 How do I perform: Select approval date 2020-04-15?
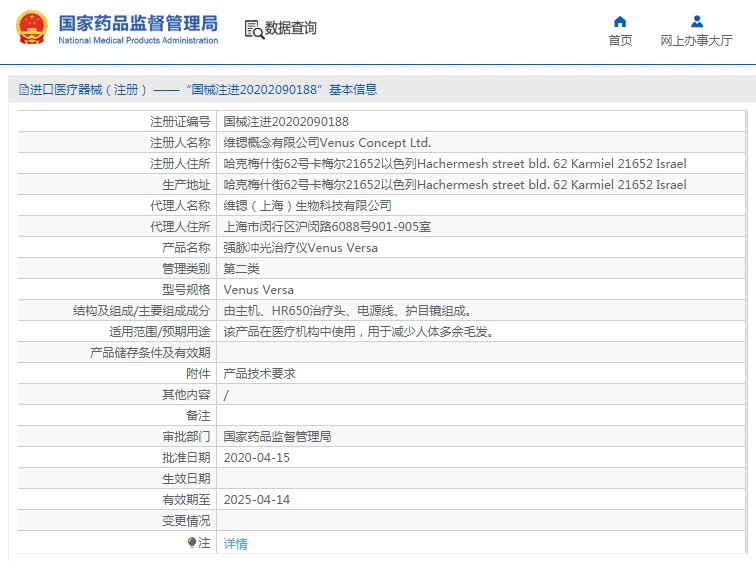point(256,458)
